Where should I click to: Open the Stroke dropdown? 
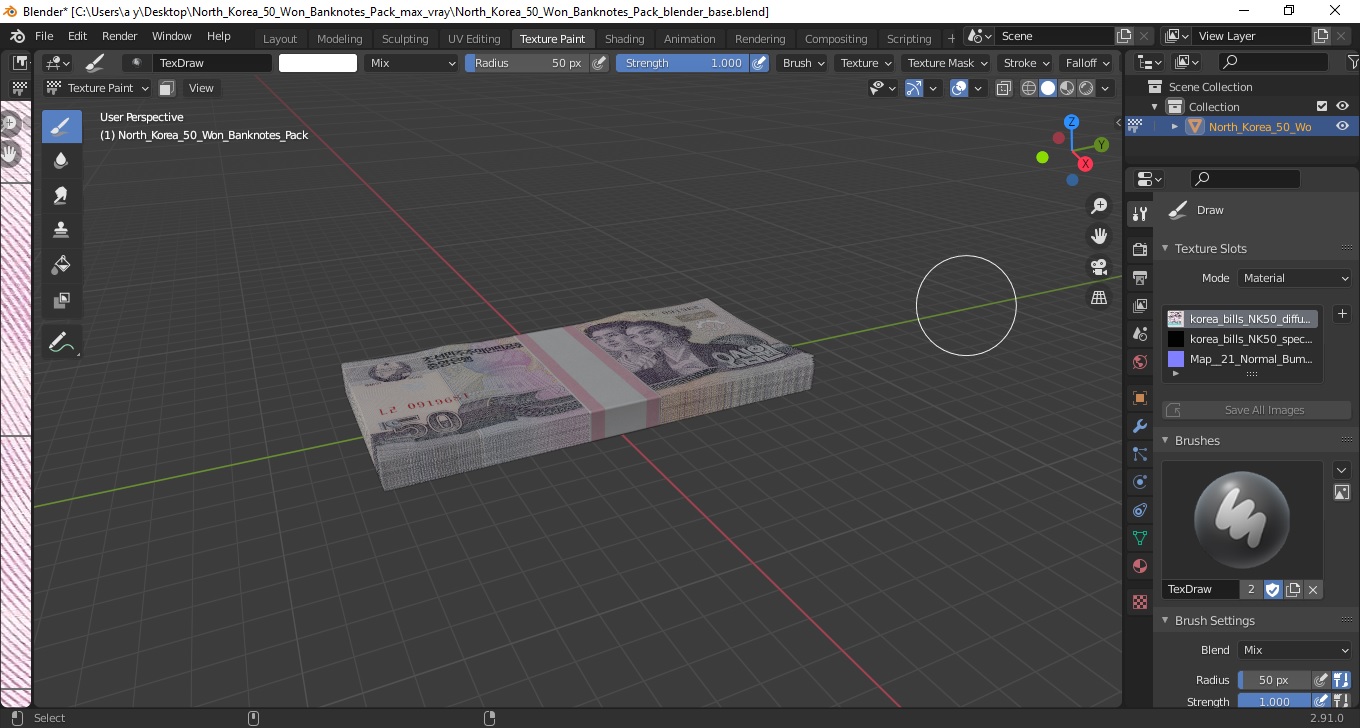[x=1026, y=63]
